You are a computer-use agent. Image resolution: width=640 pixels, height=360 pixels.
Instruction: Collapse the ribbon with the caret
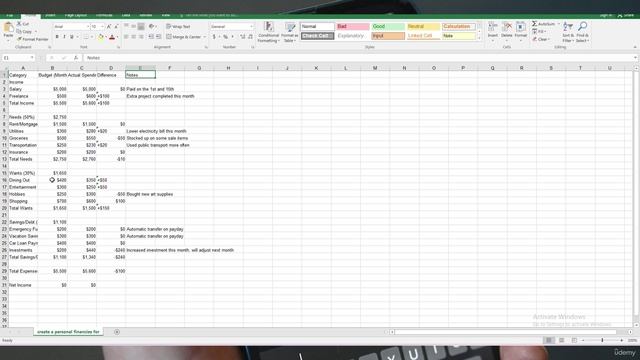635,47
